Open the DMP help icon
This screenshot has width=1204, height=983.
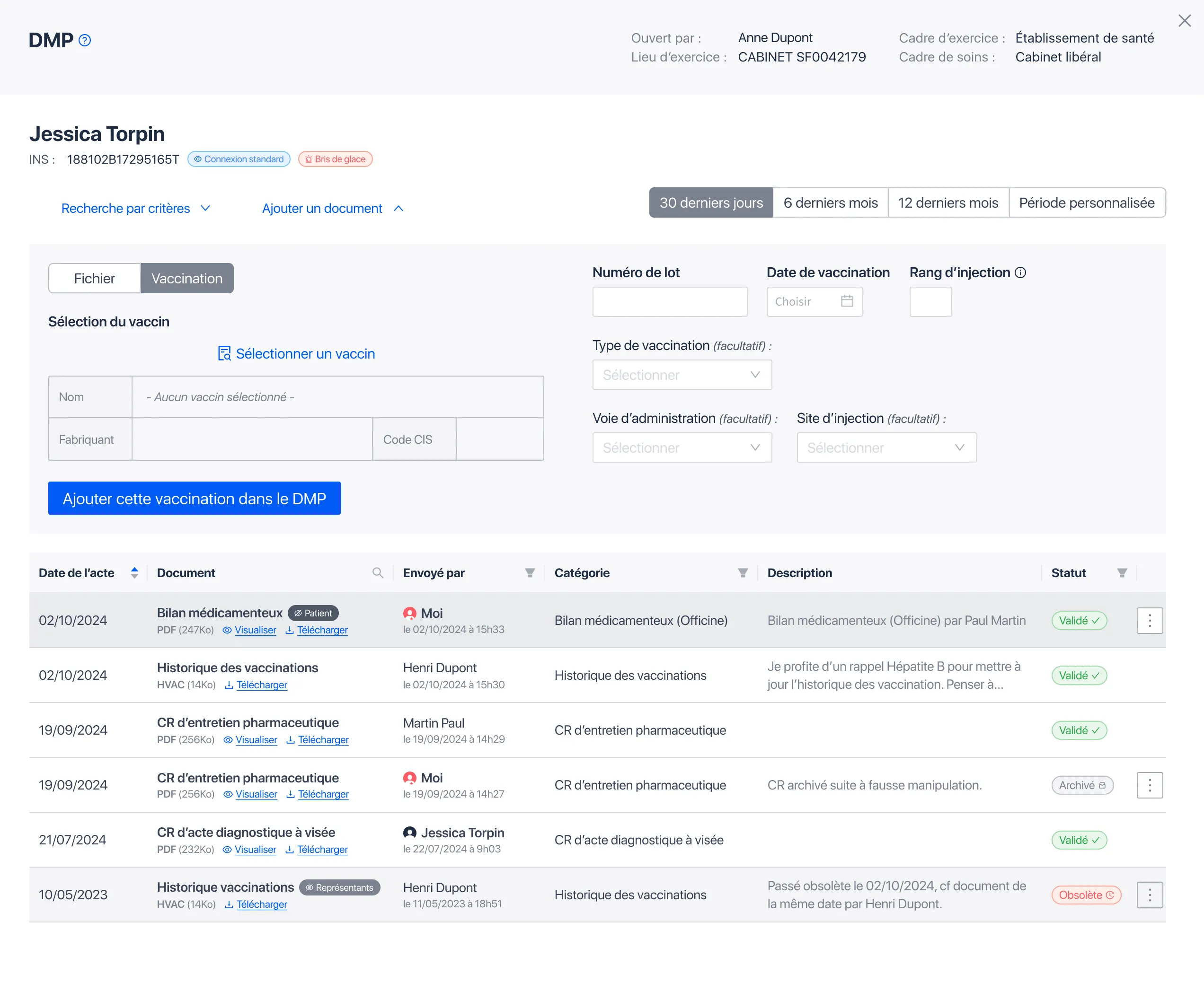pyautogui.click(x=85, y=40)
